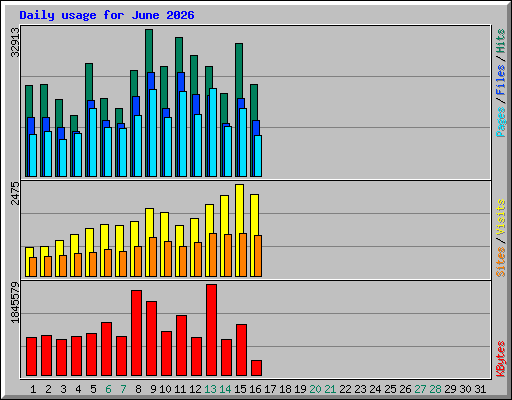Screen dimensions: 512x400
Task: Click green day 7 on the x-axis
Action: click(123, 389)
